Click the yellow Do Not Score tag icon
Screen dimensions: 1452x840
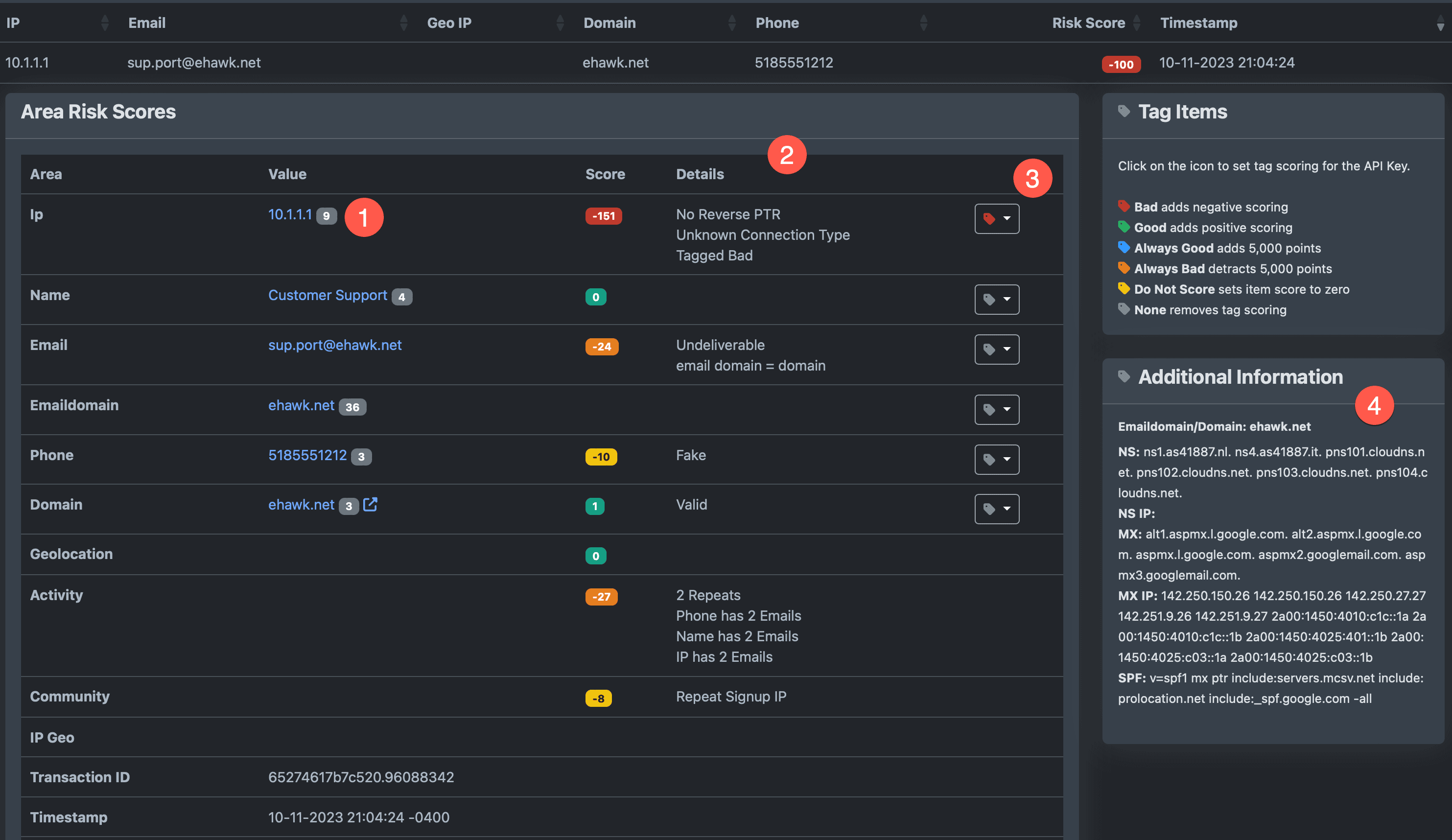pyautogui.click(x=1124, y=288)
